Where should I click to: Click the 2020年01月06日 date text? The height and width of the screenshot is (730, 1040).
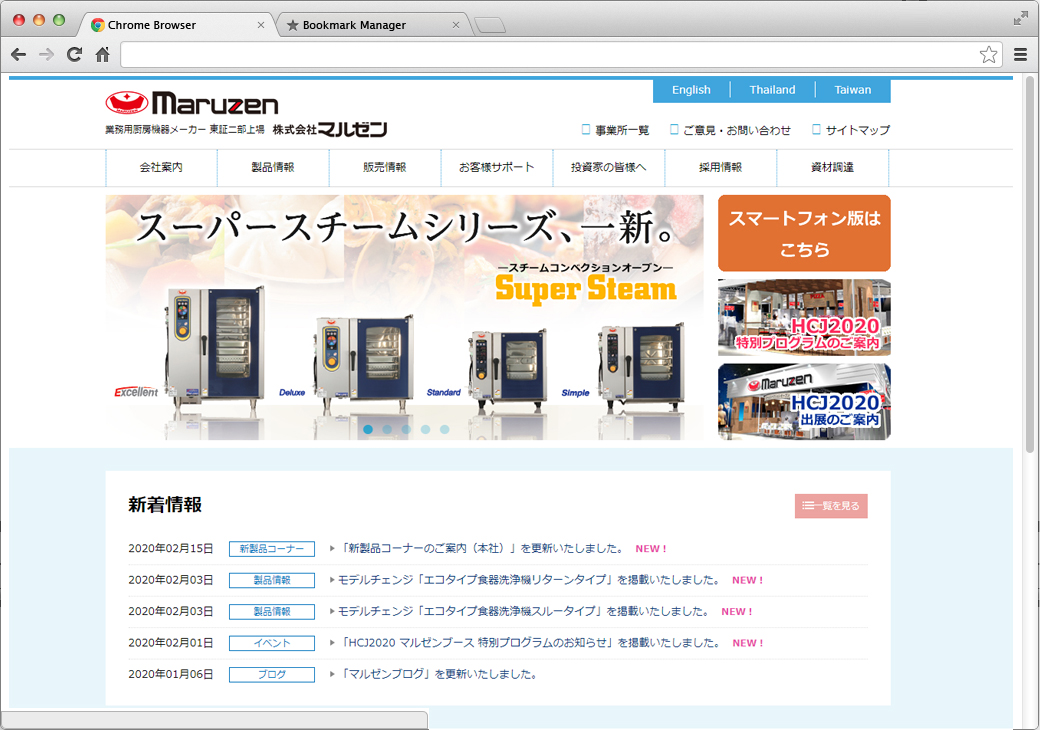tap(170, 674)
